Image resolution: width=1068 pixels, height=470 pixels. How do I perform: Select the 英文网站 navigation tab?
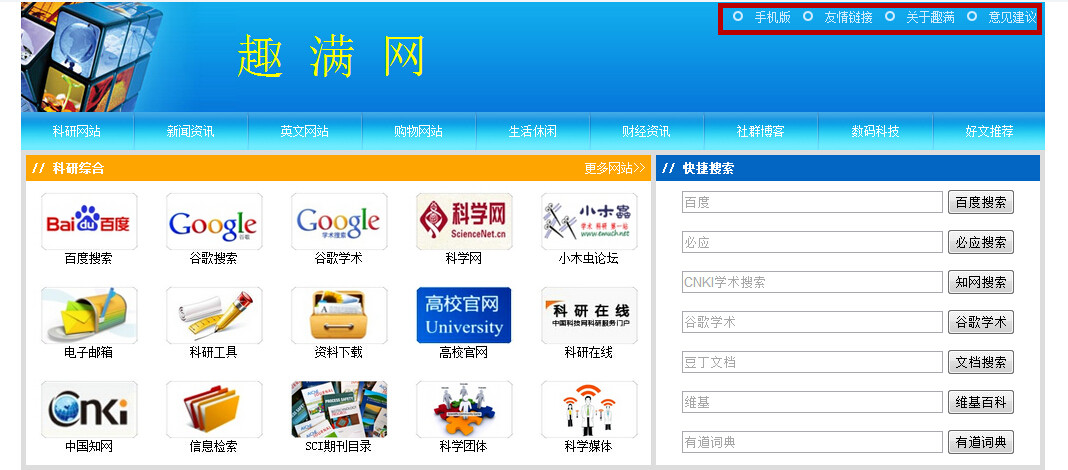pyautogui.click(x=304, y=131)
